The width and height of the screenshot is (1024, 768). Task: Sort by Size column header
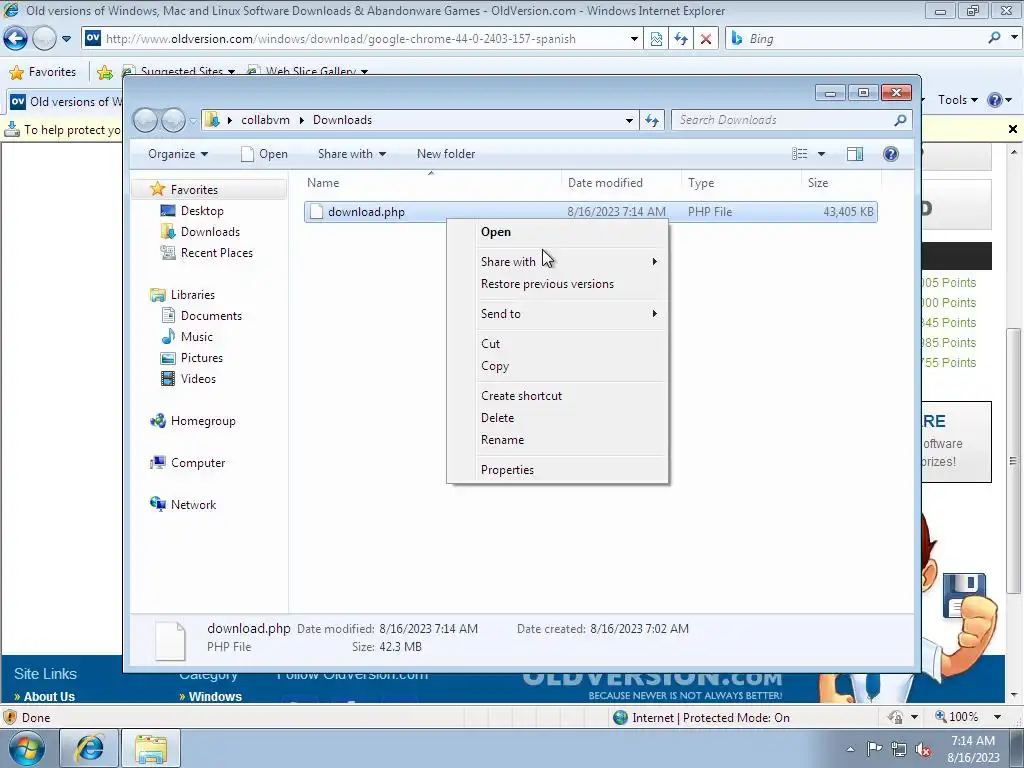tap(841, 183)
